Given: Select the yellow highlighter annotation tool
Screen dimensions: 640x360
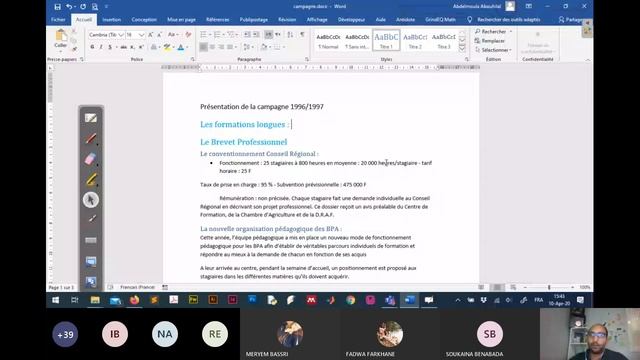Looking at the screenshot, I should [91, 179].
